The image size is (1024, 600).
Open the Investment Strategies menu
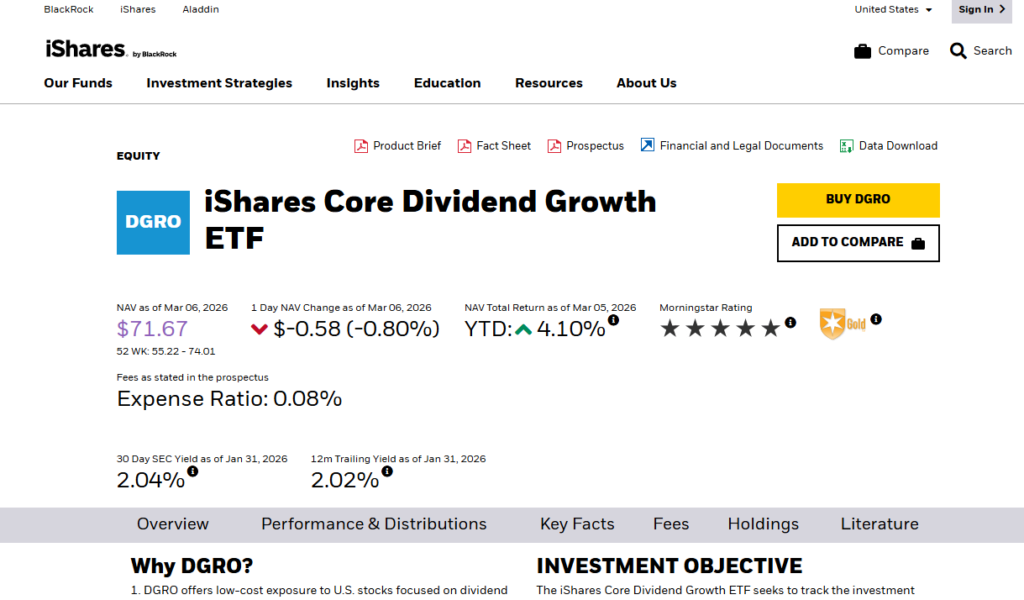pyautogui.click(x=219, y=84)
